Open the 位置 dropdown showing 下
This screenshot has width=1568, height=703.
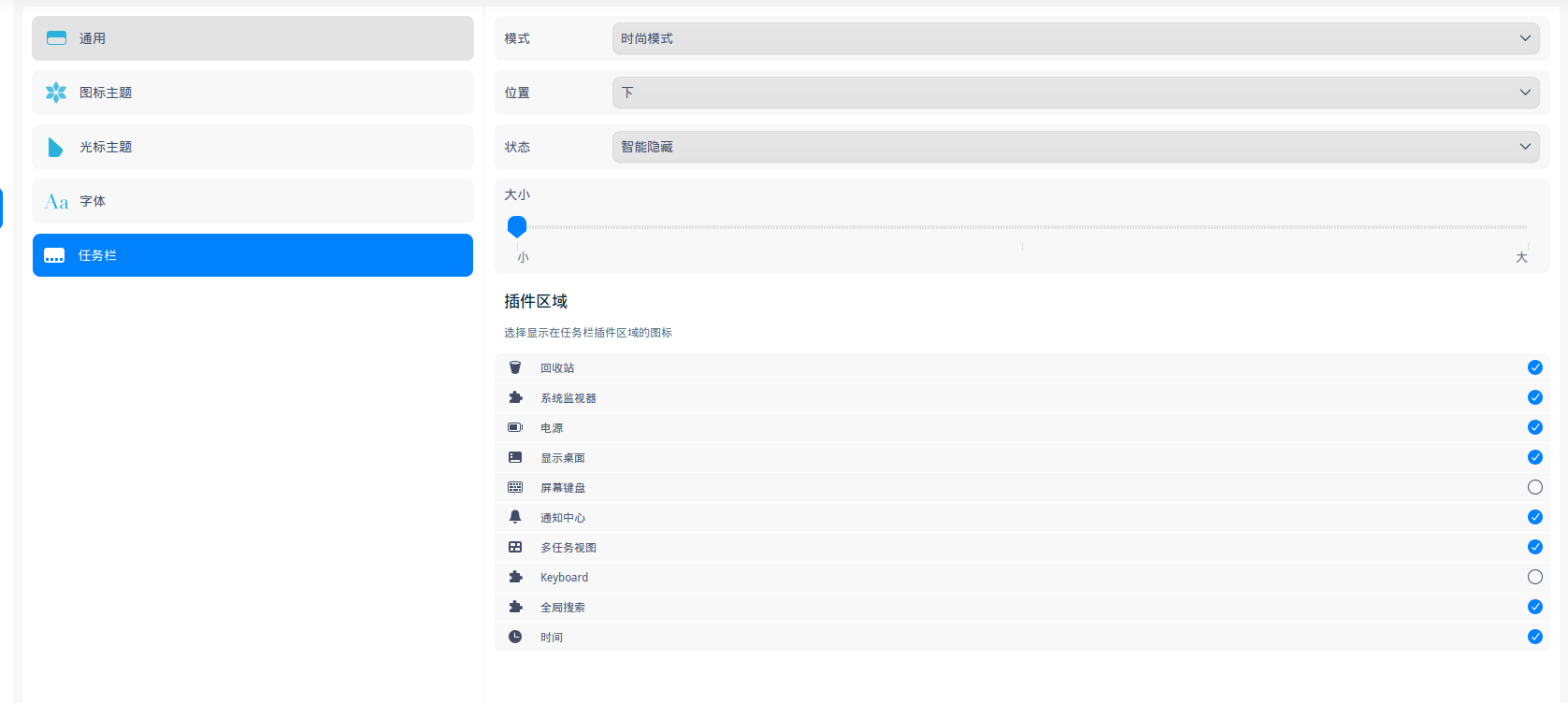tap(1075, 93)
